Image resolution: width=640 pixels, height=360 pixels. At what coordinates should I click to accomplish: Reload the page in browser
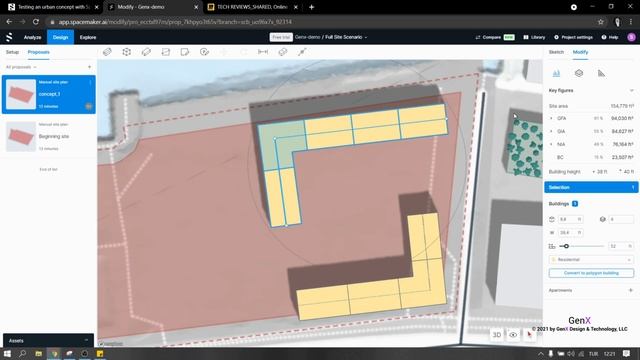tap(36, 22)
